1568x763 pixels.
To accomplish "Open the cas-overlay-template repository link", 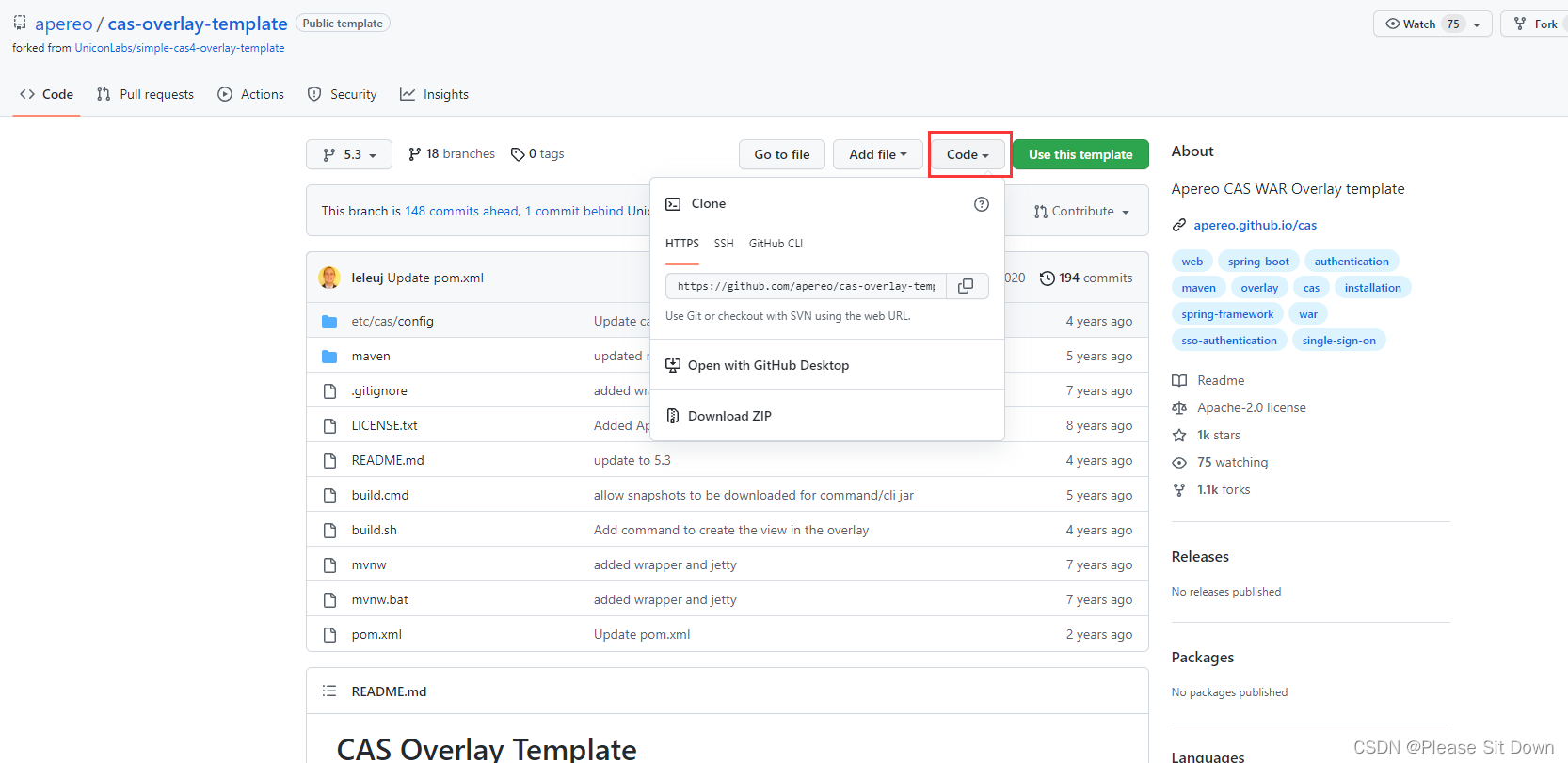I will click(198, 24).
